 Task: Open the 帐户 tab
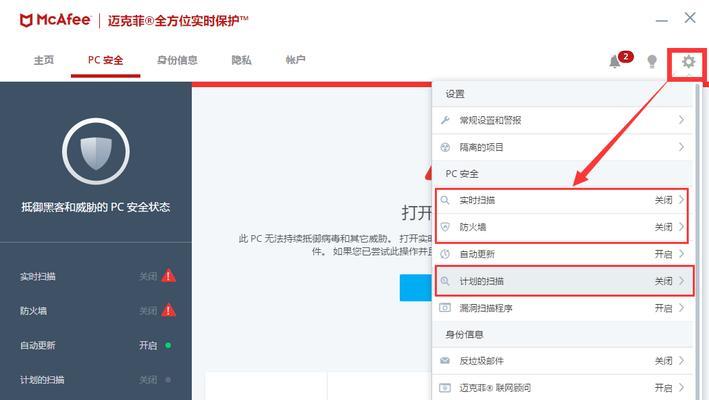(295, 60)
